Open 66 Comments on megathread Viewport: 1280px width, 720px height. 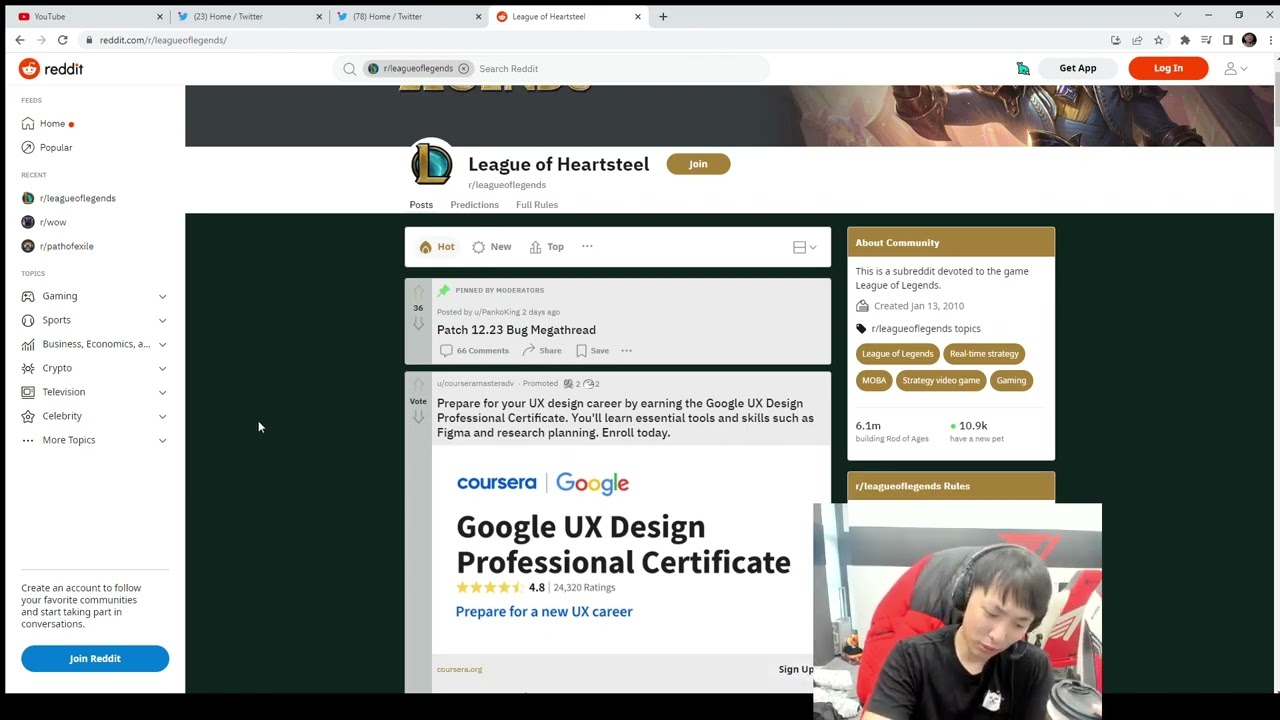coord(475,351)
